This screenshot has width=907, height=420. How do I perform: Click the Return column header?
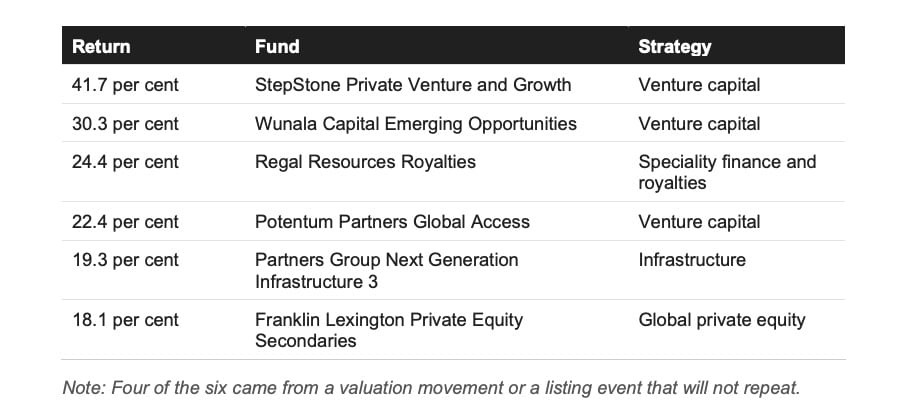[101, 46]
